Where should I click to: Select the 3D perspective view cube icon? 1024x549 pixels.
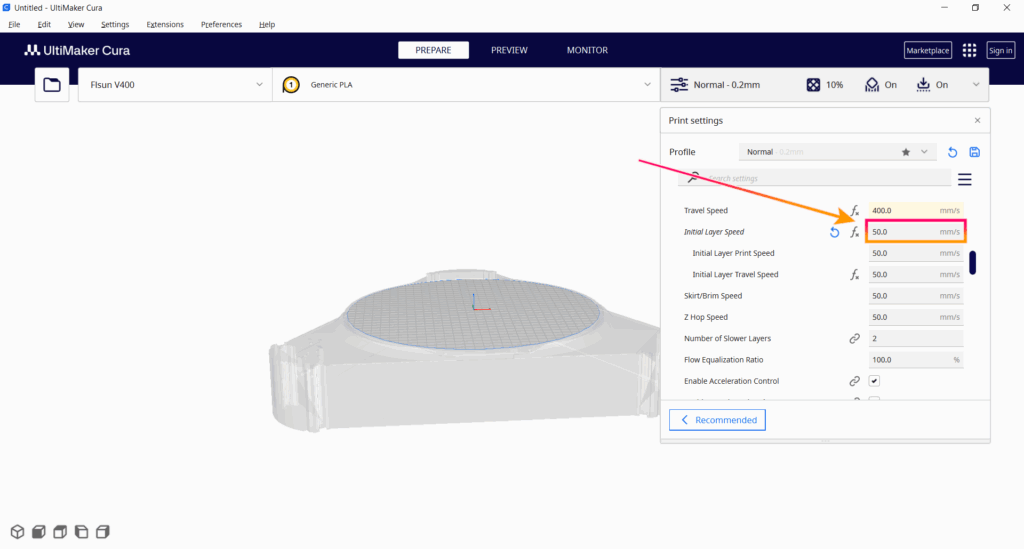(x=18, y=532)
